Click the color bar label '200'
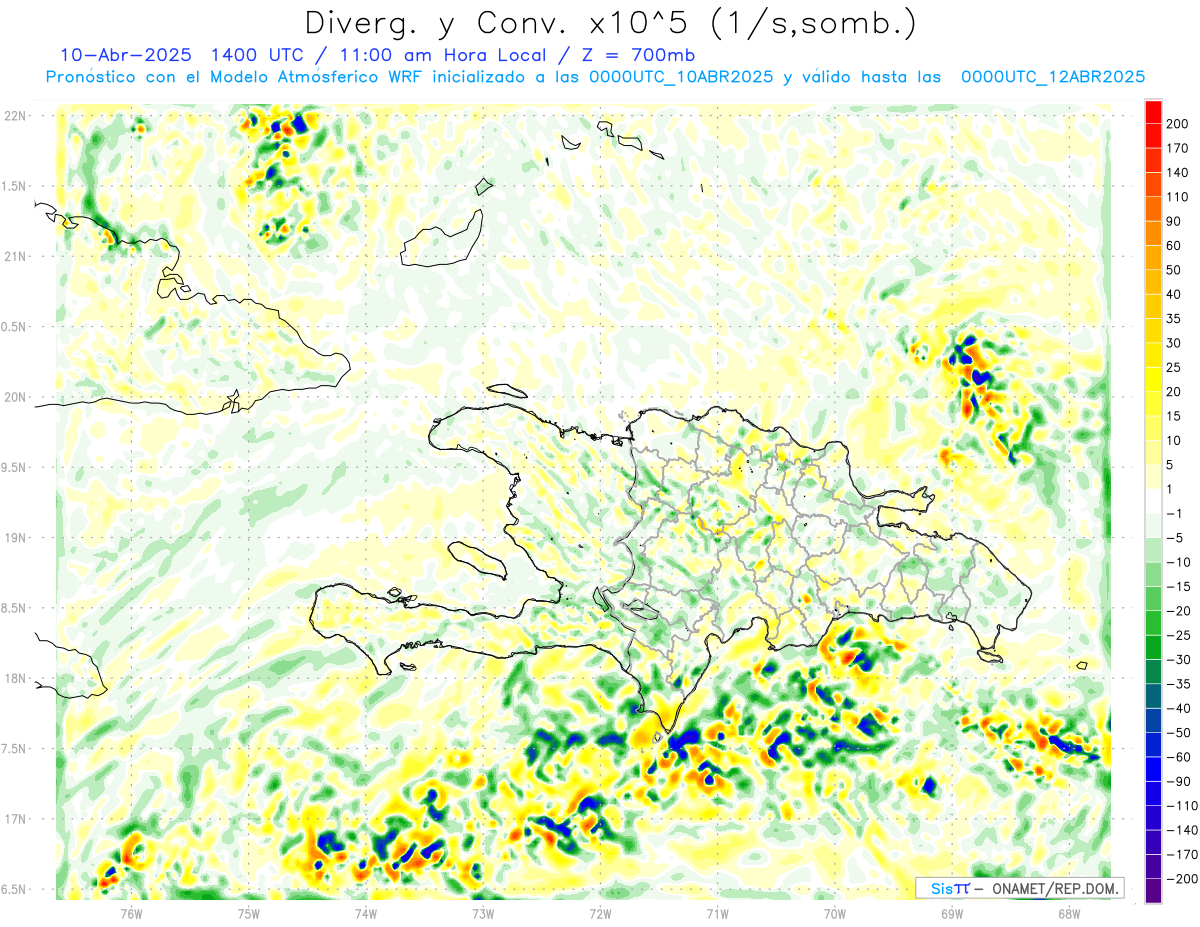The width and height of the screenshot is (1200, 927). coord(1177,124)
